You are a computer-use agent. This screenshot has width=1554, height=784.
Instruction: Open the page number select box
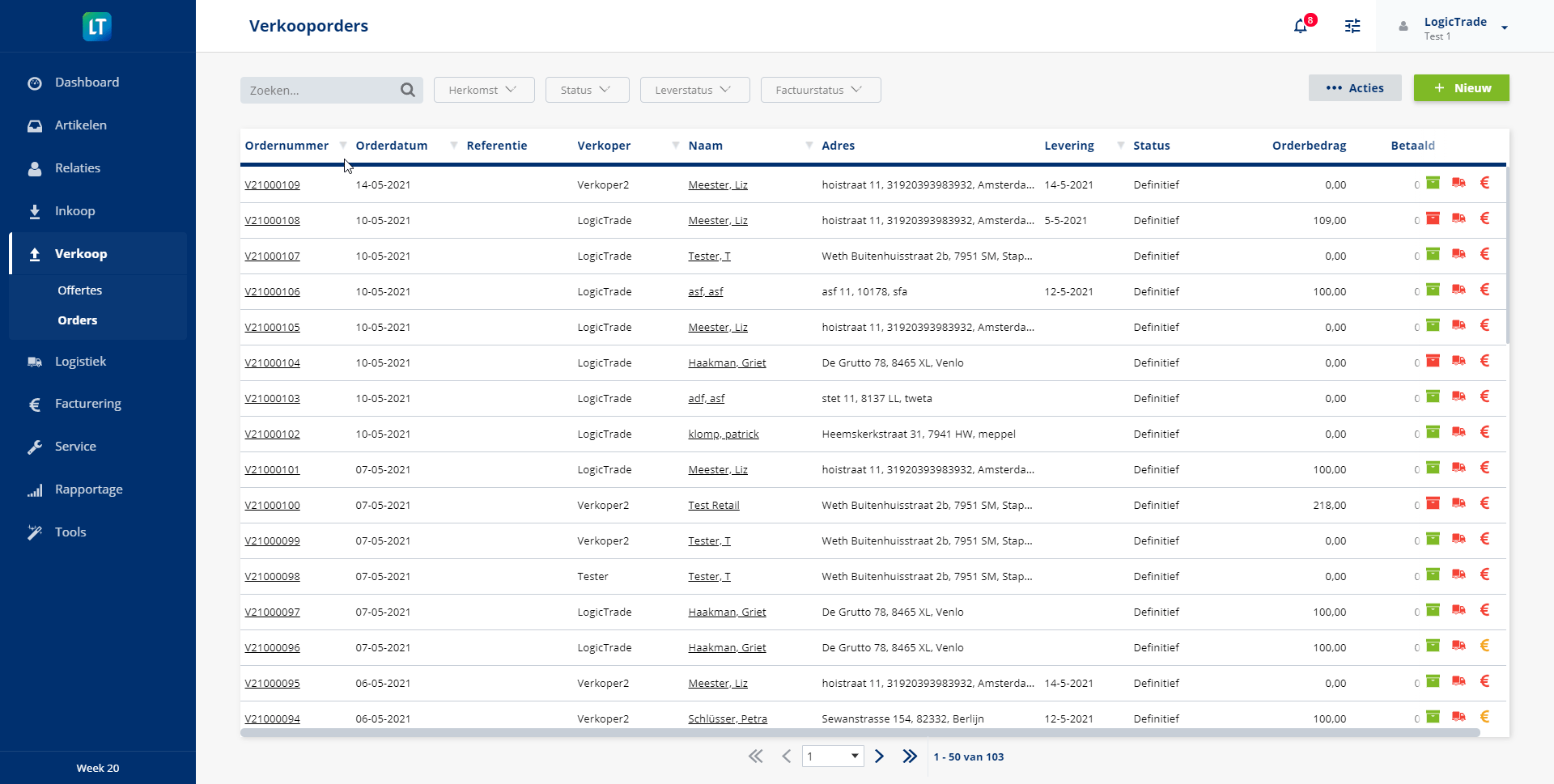(x=832, y=756)
